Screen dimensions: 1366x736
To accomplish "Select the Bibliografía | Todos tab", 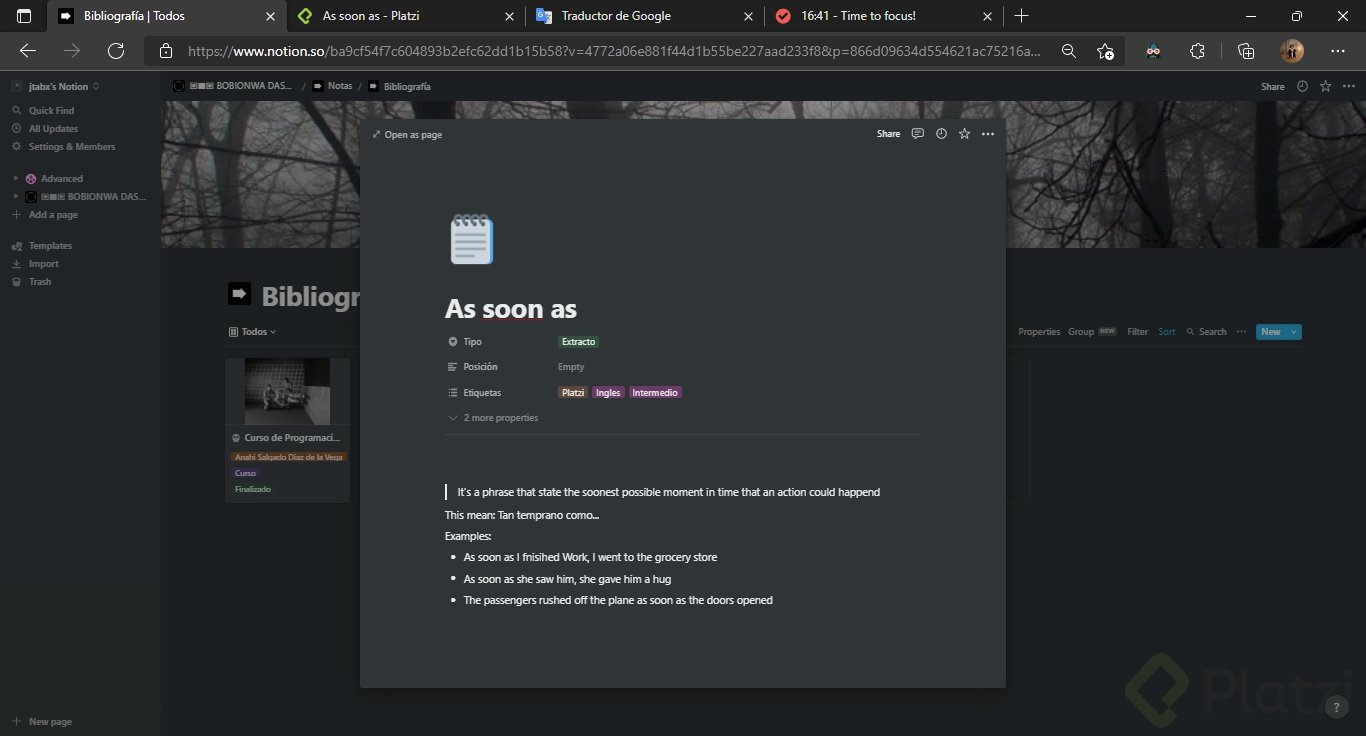I will point(167,16).
